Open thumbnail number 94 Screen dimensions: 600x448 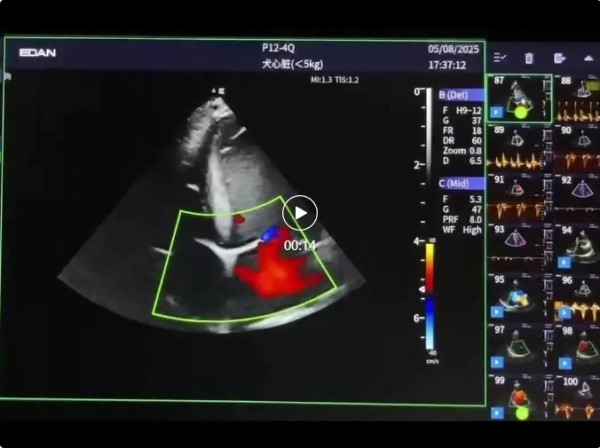[577, 247]
